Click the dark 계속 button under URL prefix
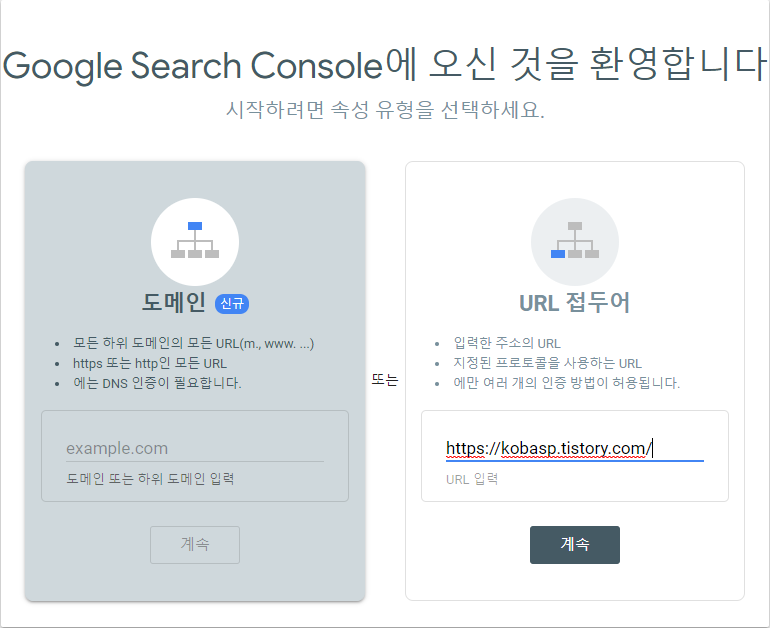 click(x=575, y=545)
